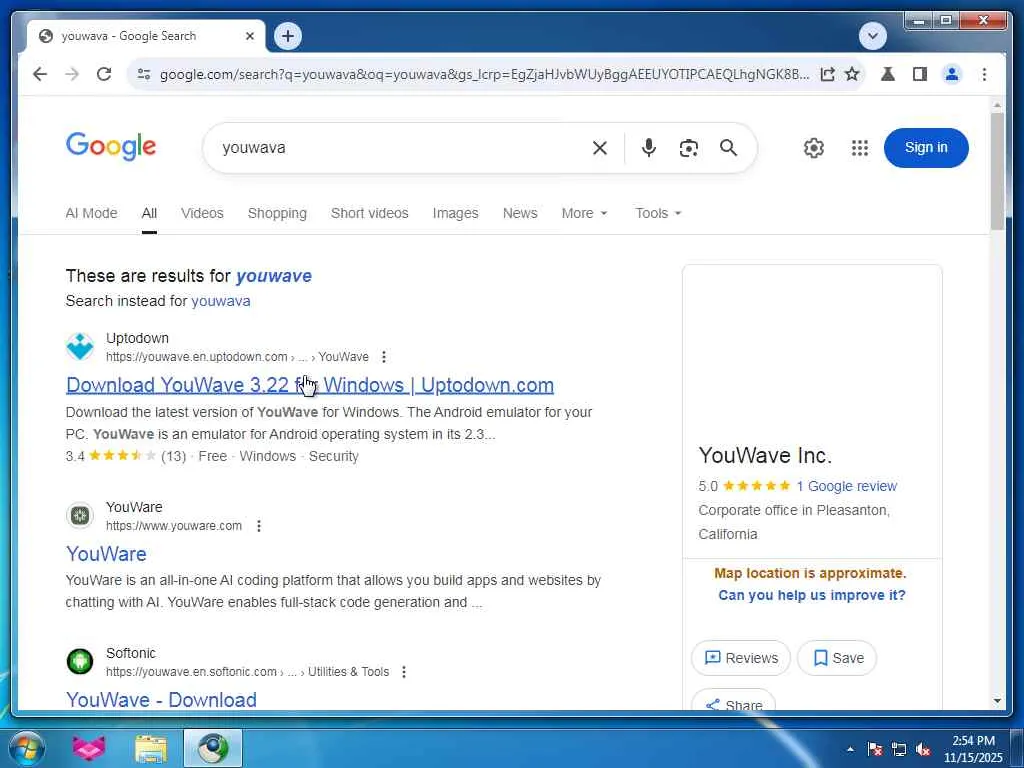Click the Chrome taskbar button
The width and height of the screenshot is (1024, 768).
[213, 748]
